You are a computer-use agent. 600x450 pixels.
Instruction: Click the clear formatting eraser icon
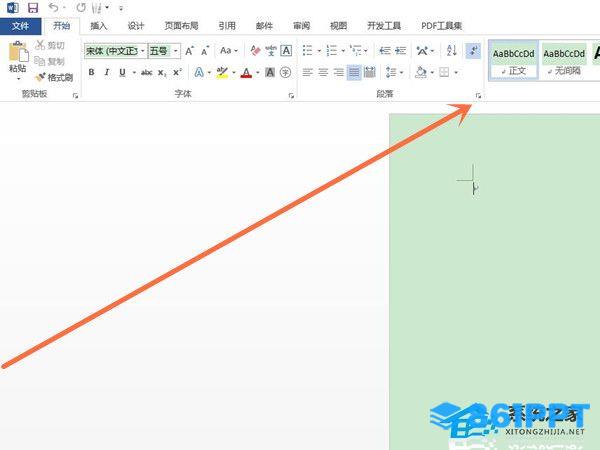(255, 51)
